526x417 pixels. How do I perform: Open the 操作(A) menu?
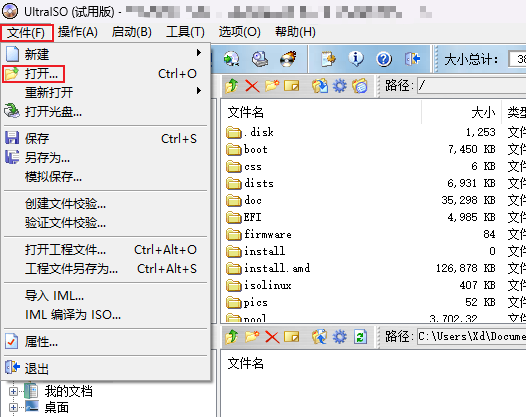point(77,32)
